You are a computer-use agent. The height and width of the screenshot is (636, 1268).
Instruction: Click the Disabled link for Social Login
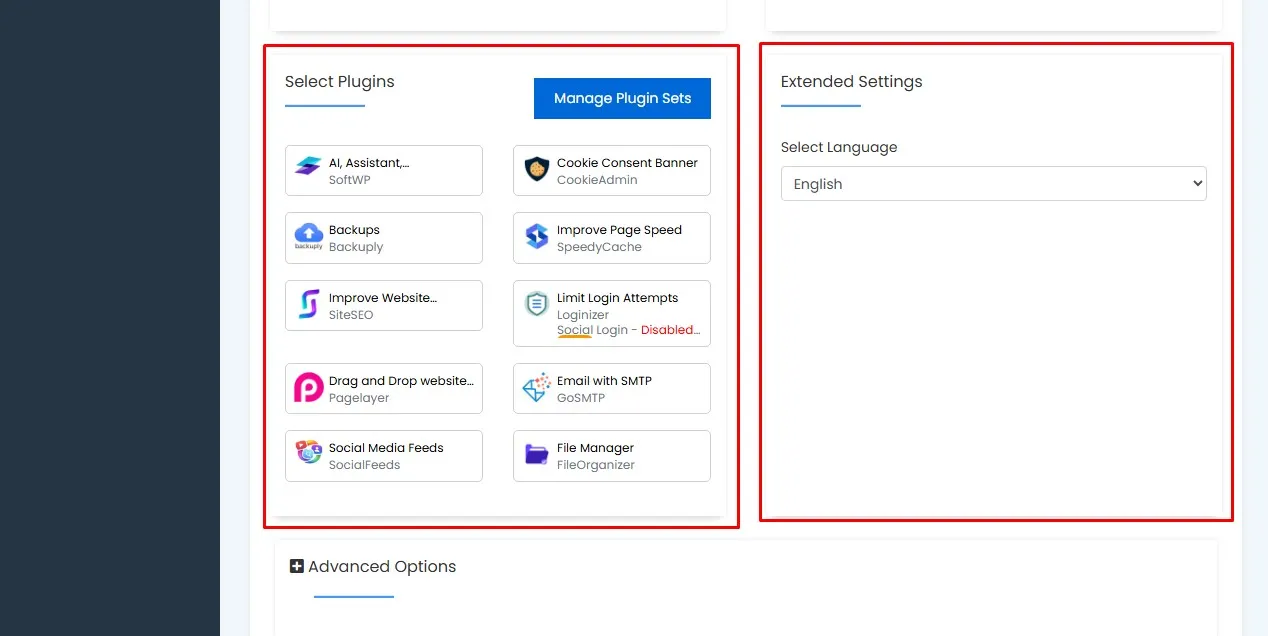669,329
